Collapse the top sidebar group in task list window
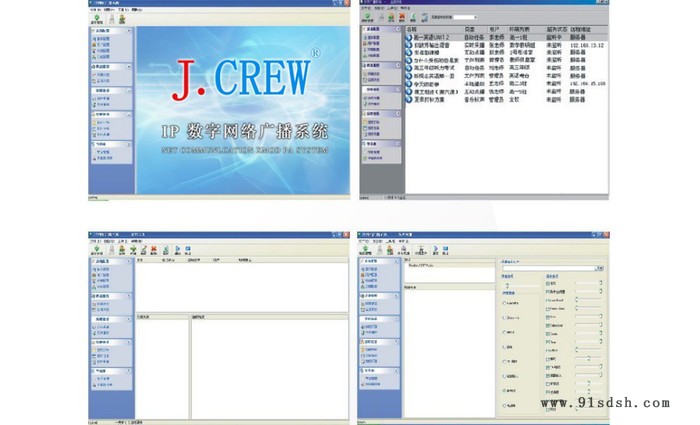 tap(397, 29)
